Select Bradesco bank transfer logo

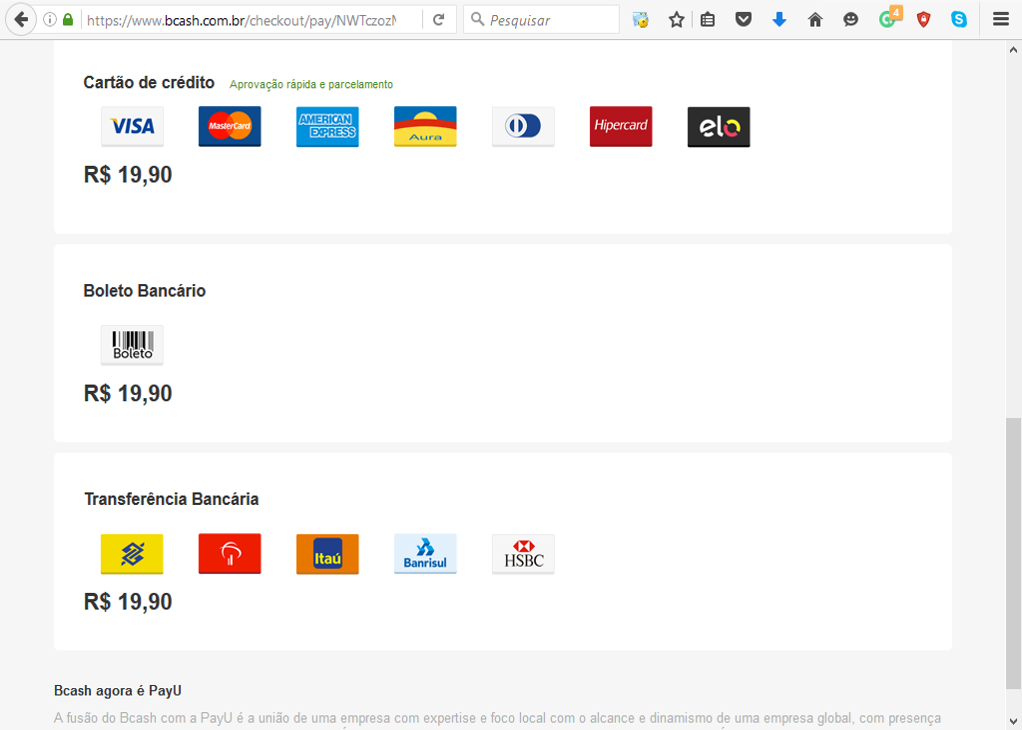(230, 554)
